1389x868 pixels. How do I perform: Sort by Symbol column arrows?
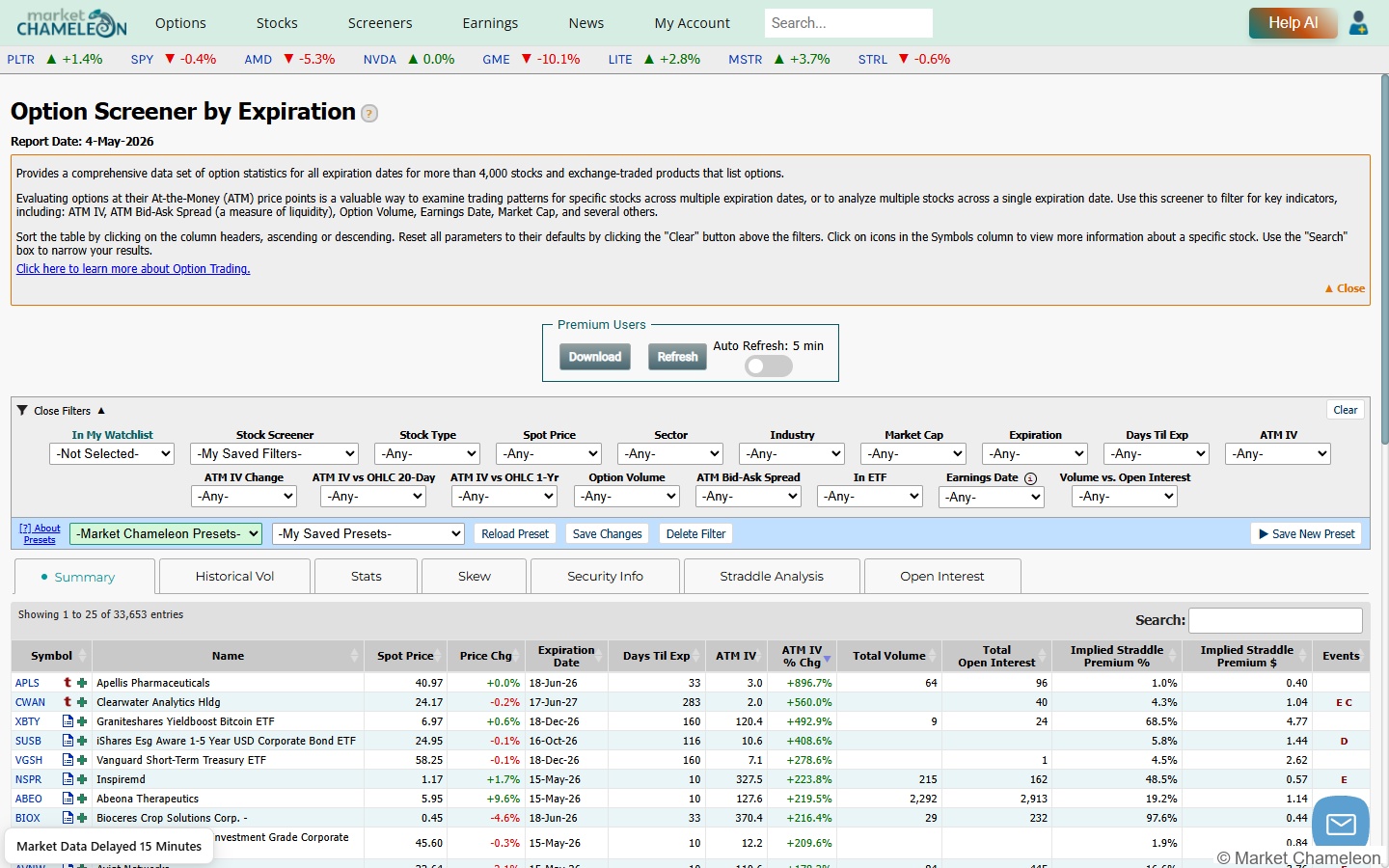coord(82,656)
